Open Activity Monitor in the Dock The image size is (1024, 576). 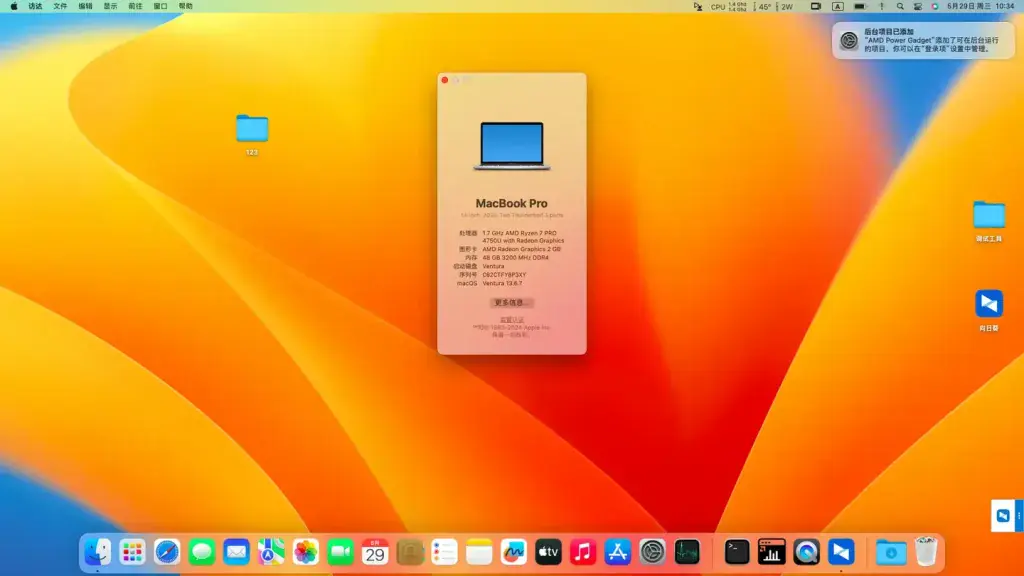[x=686, y=552]
